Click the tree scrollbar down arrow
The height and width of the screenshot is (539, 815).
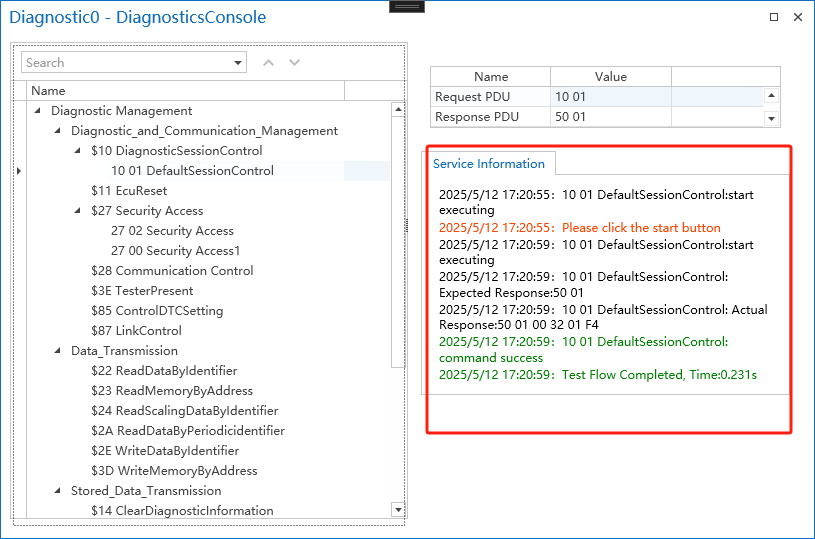click(398, 510)
